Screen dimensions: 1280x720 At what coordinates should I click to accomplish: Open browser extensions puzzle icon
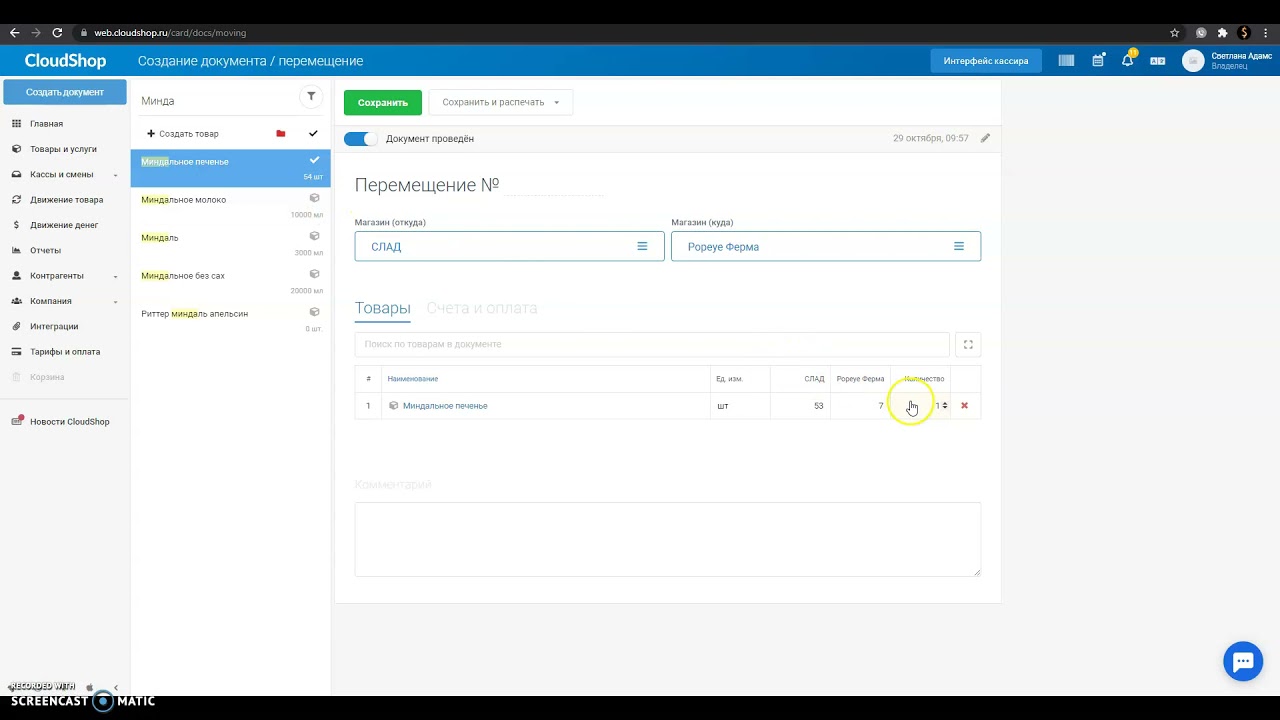[1222, 33]
